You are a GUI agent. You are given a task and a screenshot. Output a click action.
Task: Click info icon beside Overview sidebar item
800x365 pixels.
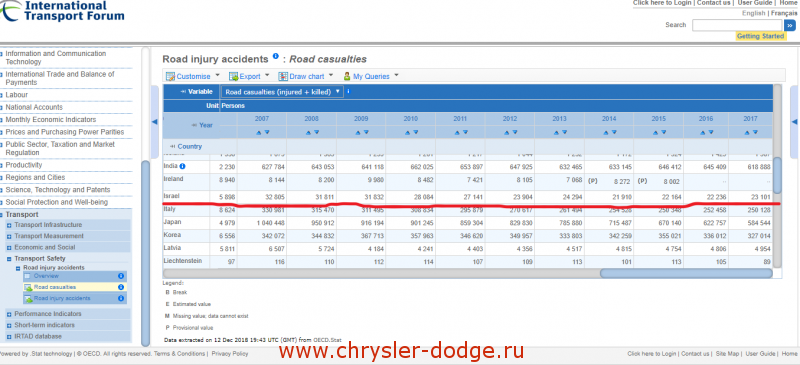[x=121, y=276]
